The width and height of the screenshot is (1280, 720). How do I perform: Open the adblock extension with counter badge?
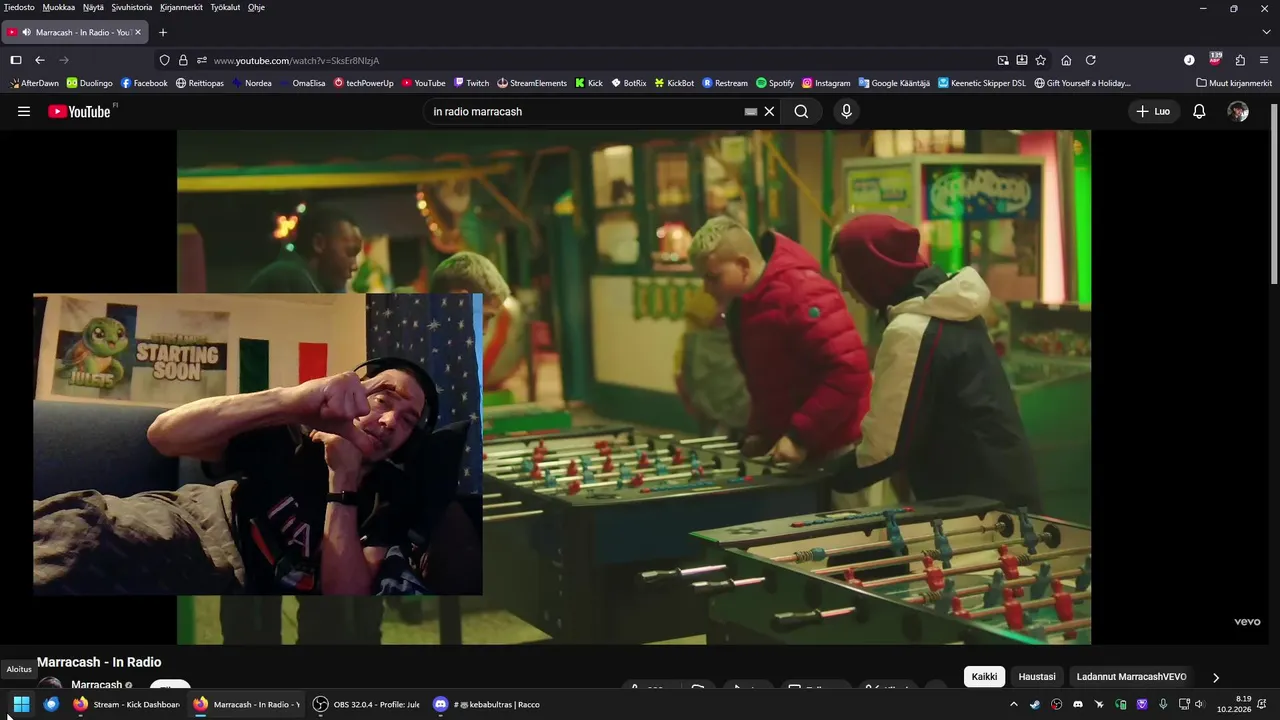click(x=1215, y=59)
